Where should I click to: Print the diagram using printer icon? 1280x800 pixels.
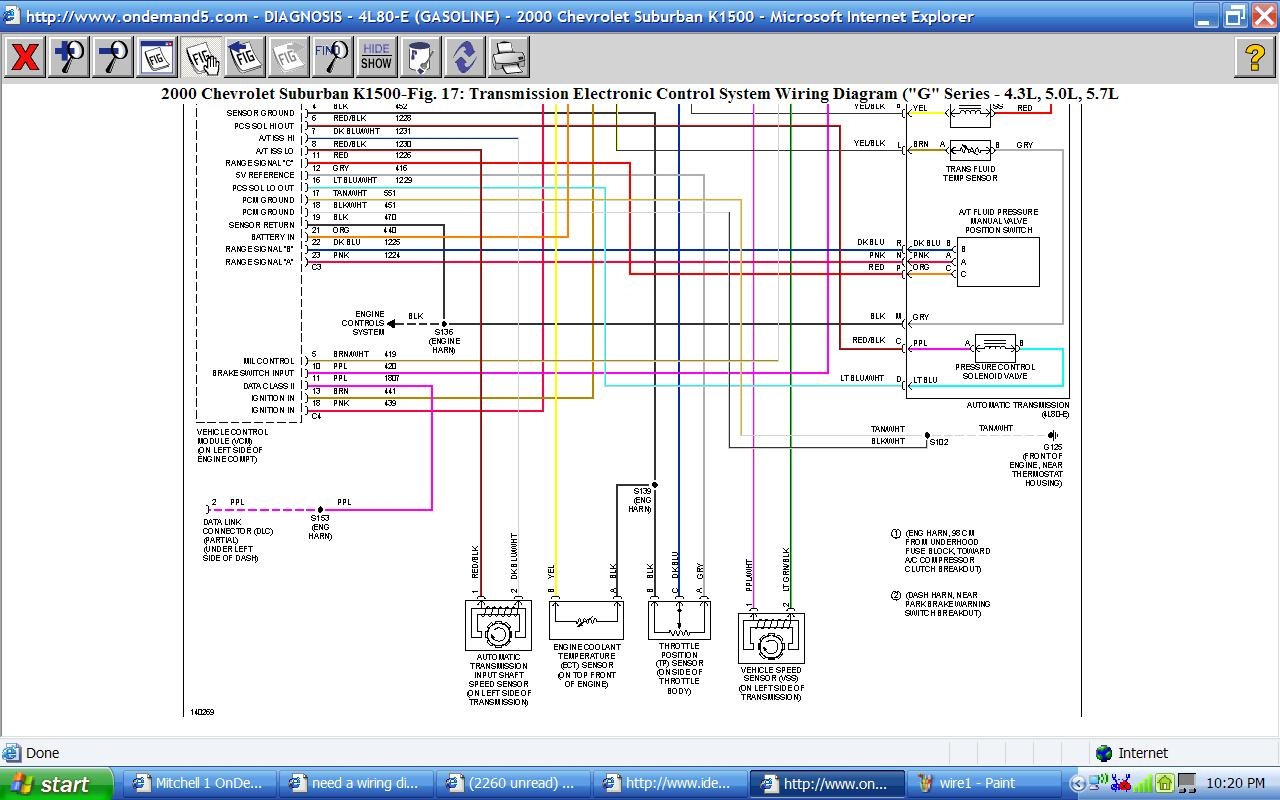[x=508, y=57]
